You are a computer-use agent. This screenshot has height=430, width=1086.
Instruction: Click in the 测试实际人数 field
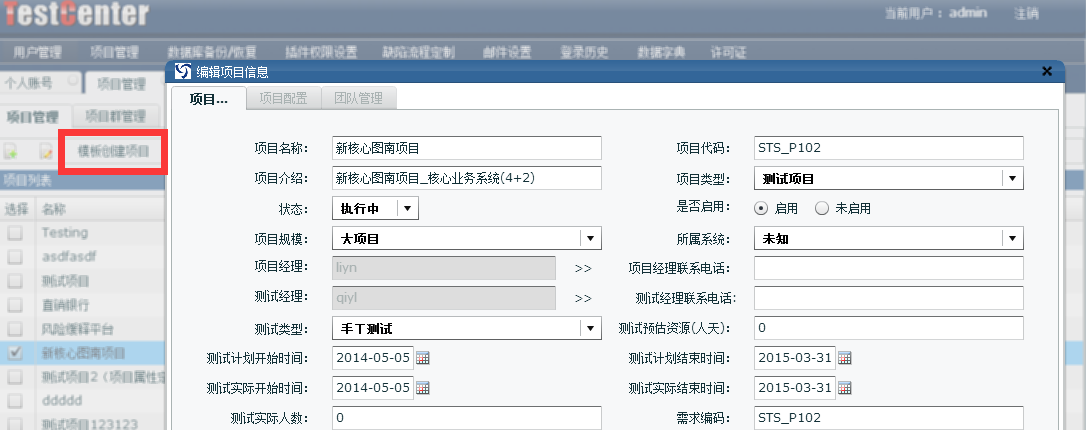point(467,418)
